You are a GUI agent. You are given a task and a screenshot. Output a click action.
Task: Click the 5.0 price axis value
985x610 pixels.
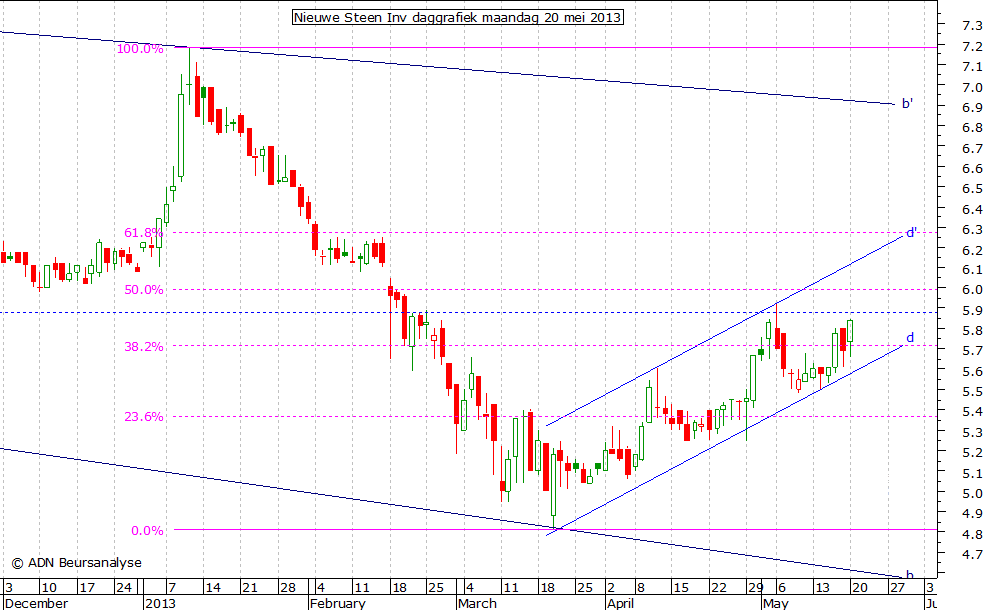click(972, 493)
